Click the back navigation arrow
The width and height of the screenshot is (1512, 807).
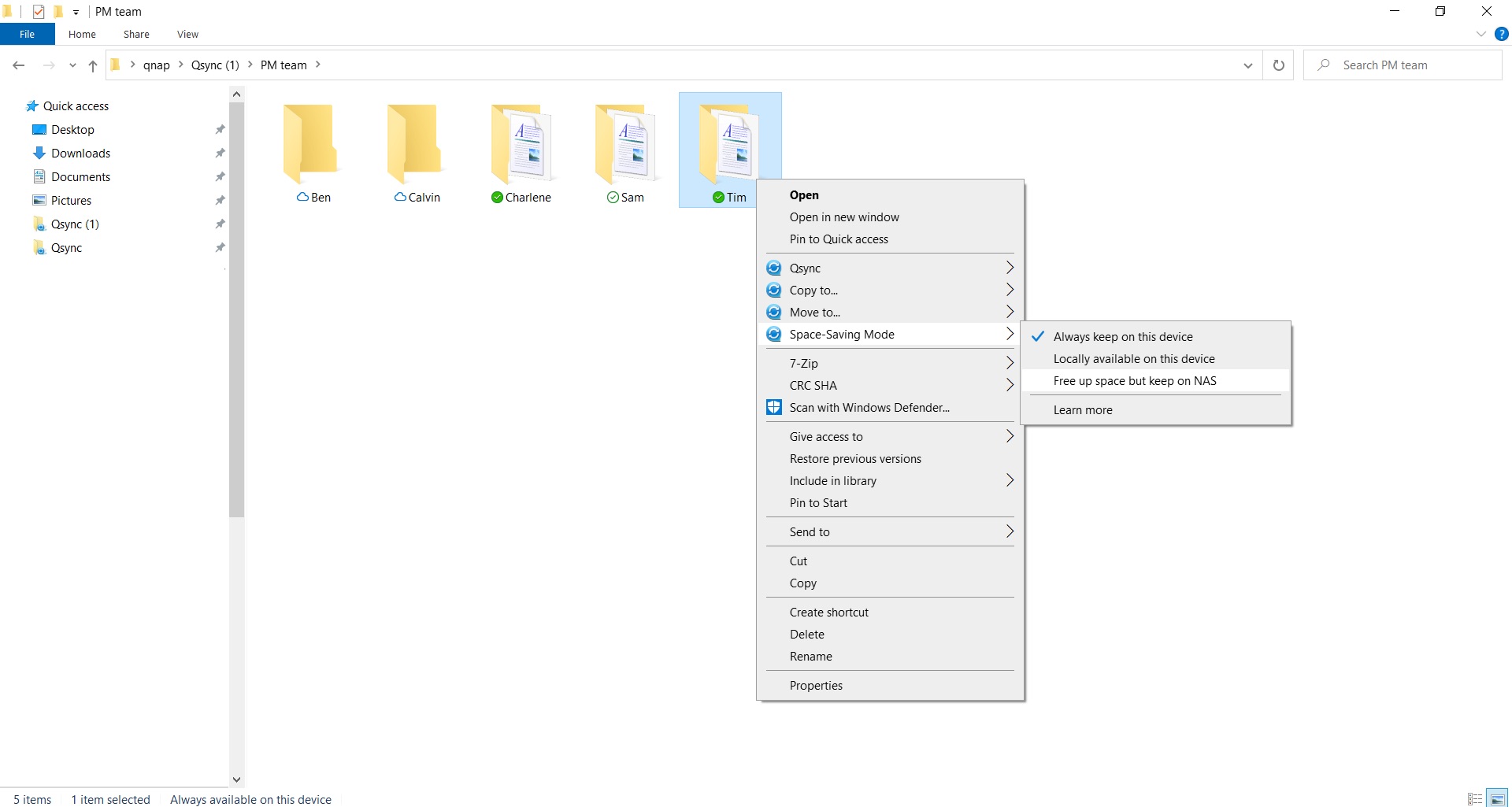(x=19, y=65)
